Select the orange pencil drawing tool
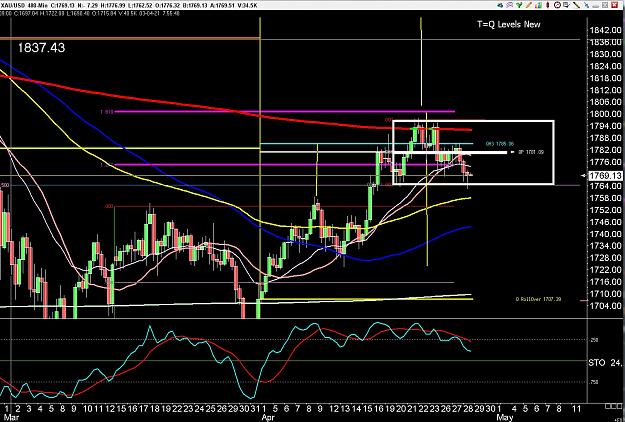This screenshot has height=422, width=625. click(529, 5)
